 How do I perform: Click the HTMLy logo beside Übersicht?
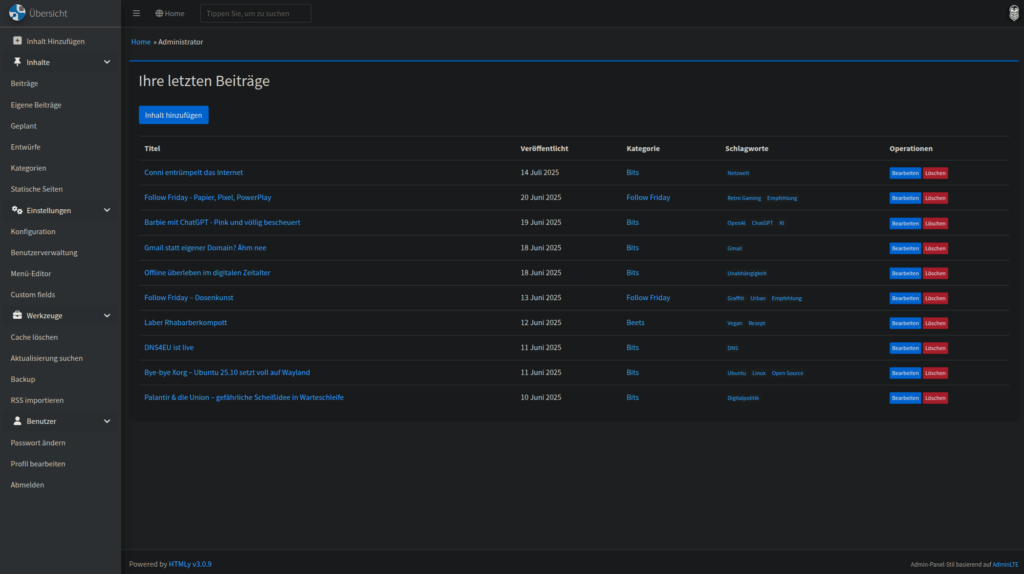[x=17, y=13]
